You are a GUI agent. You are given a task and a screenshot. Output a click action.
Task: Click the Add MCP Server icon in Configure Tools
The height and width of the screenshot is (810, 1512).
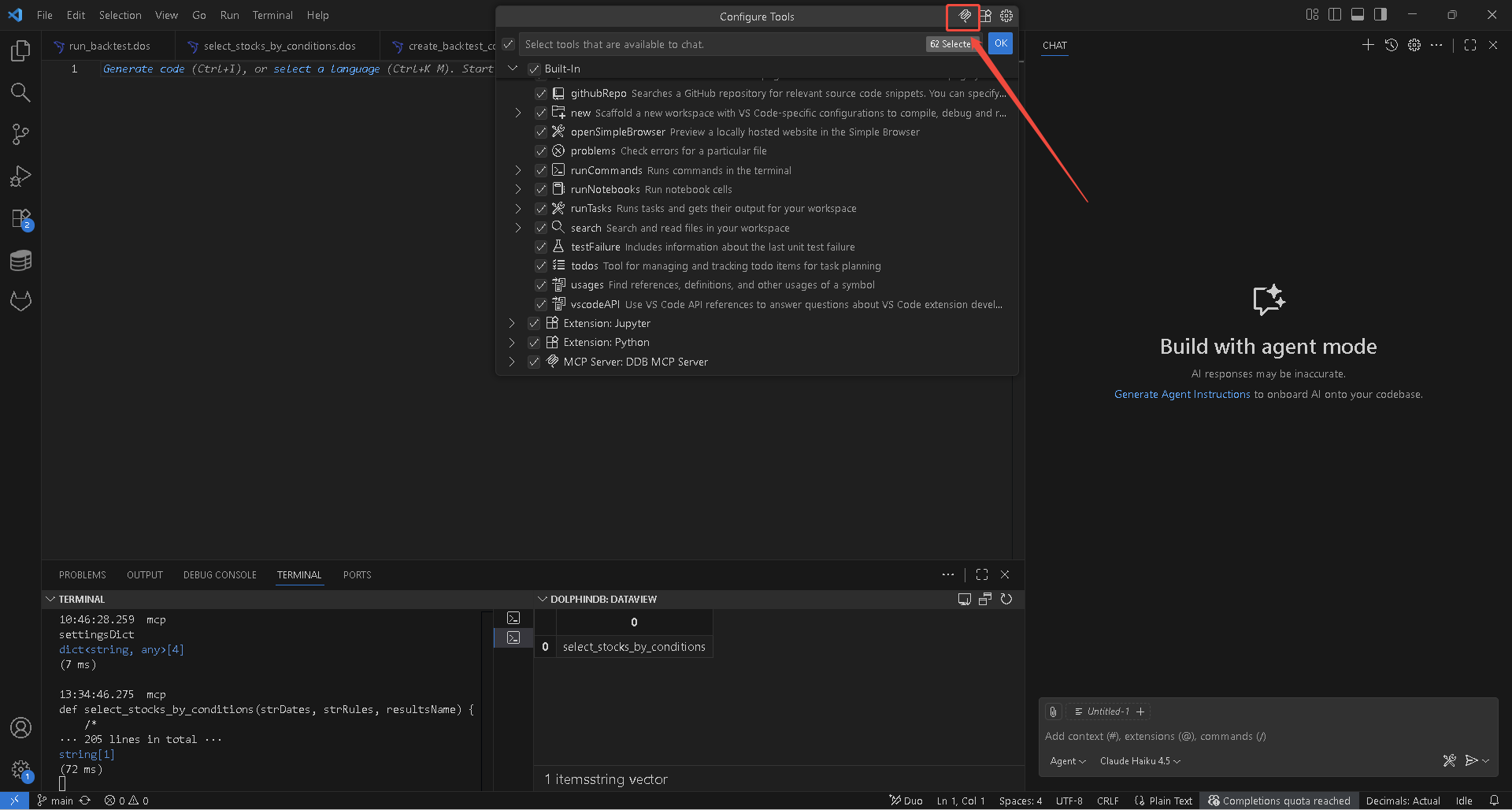click(964, 16)
